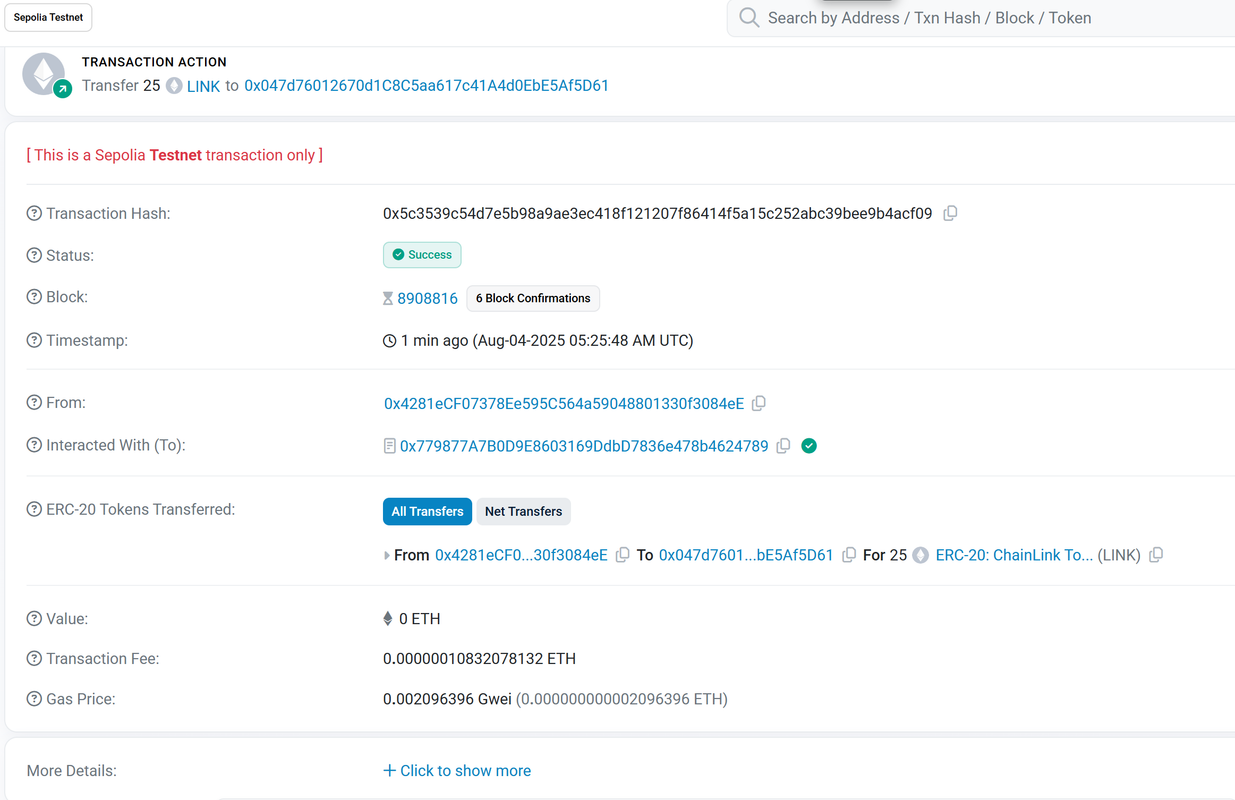Image resolution: width=1235 pixels, height=800 pixels.
Task: Click the magnifier icon in search bar
Action: coord(749,18)
